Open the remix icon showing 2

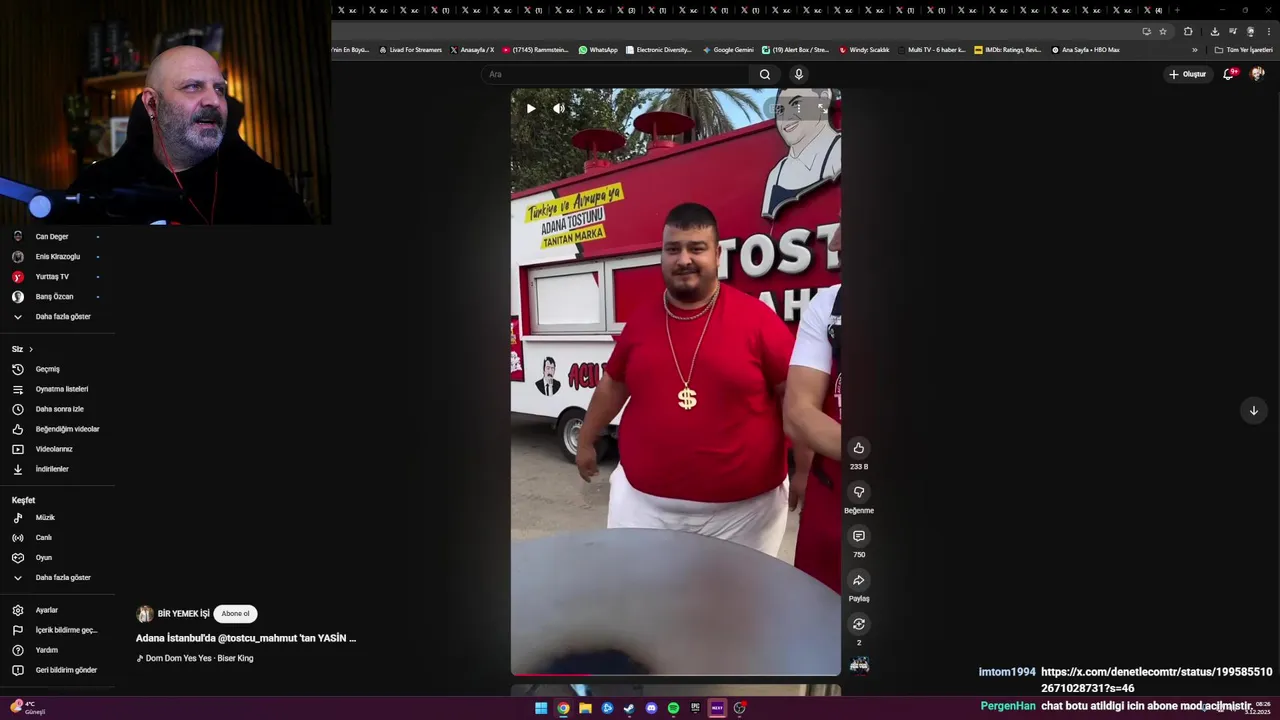[x=858, y=624]
